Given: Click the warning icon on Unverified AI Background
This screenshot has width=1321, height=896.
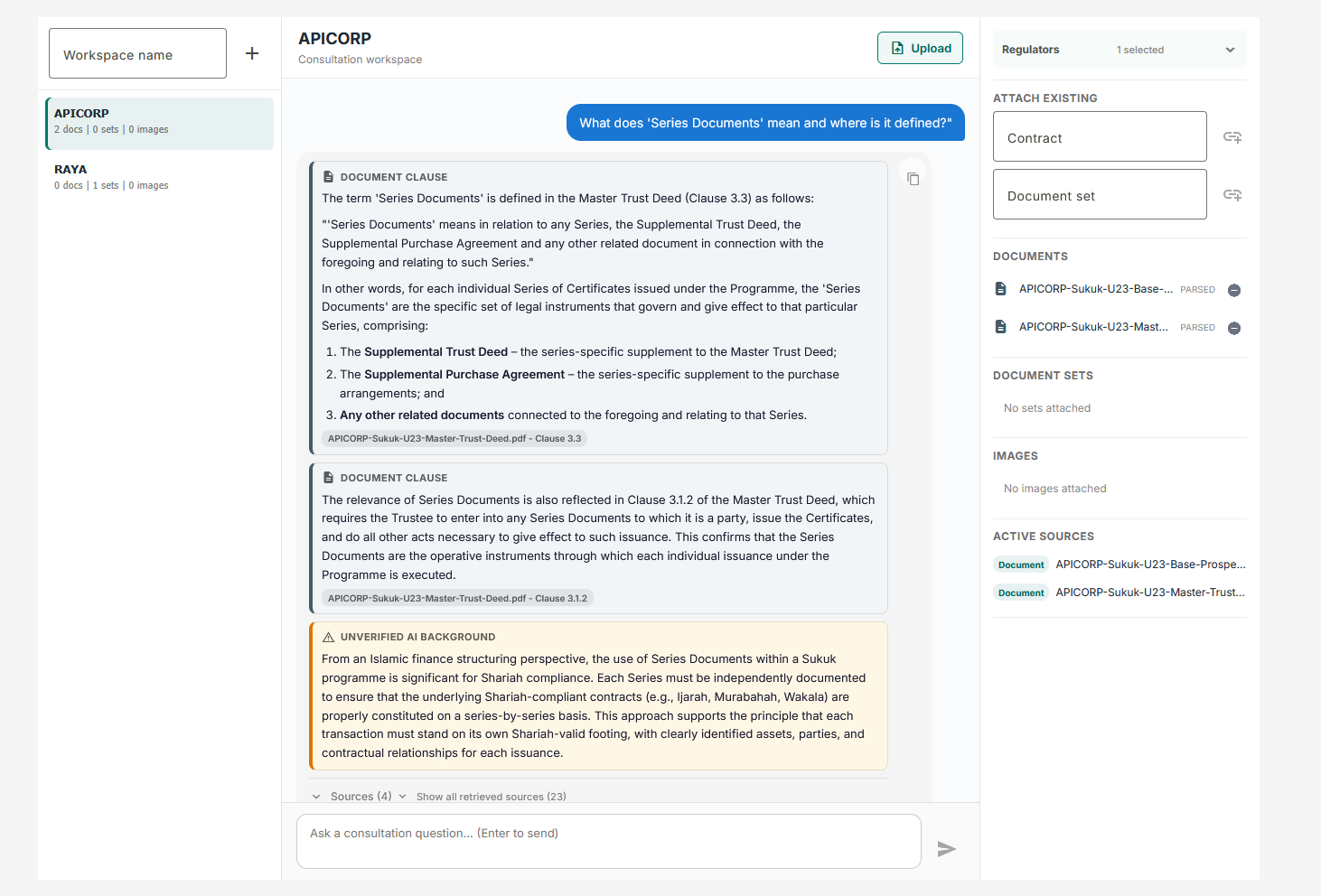Looking at the screenshot, I should (x=329, y=637).
